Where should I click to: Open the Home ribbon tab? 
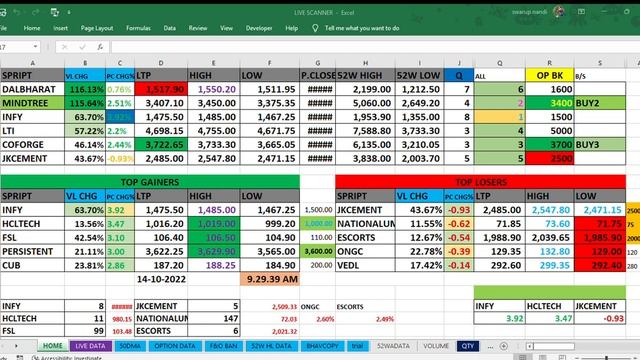coord(32,28)
